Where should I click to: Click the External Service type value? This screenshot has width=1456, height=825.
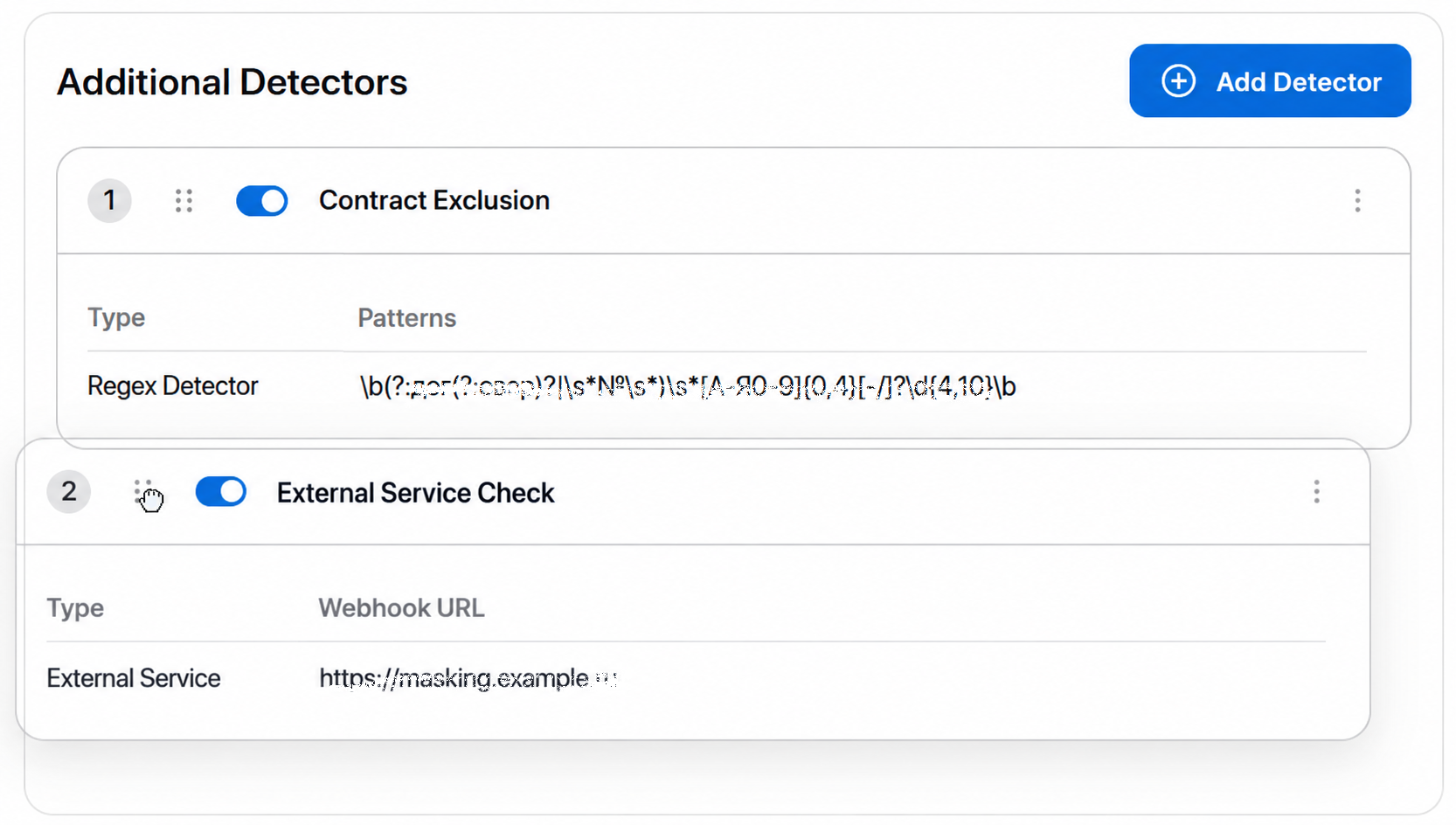point(134,678)
